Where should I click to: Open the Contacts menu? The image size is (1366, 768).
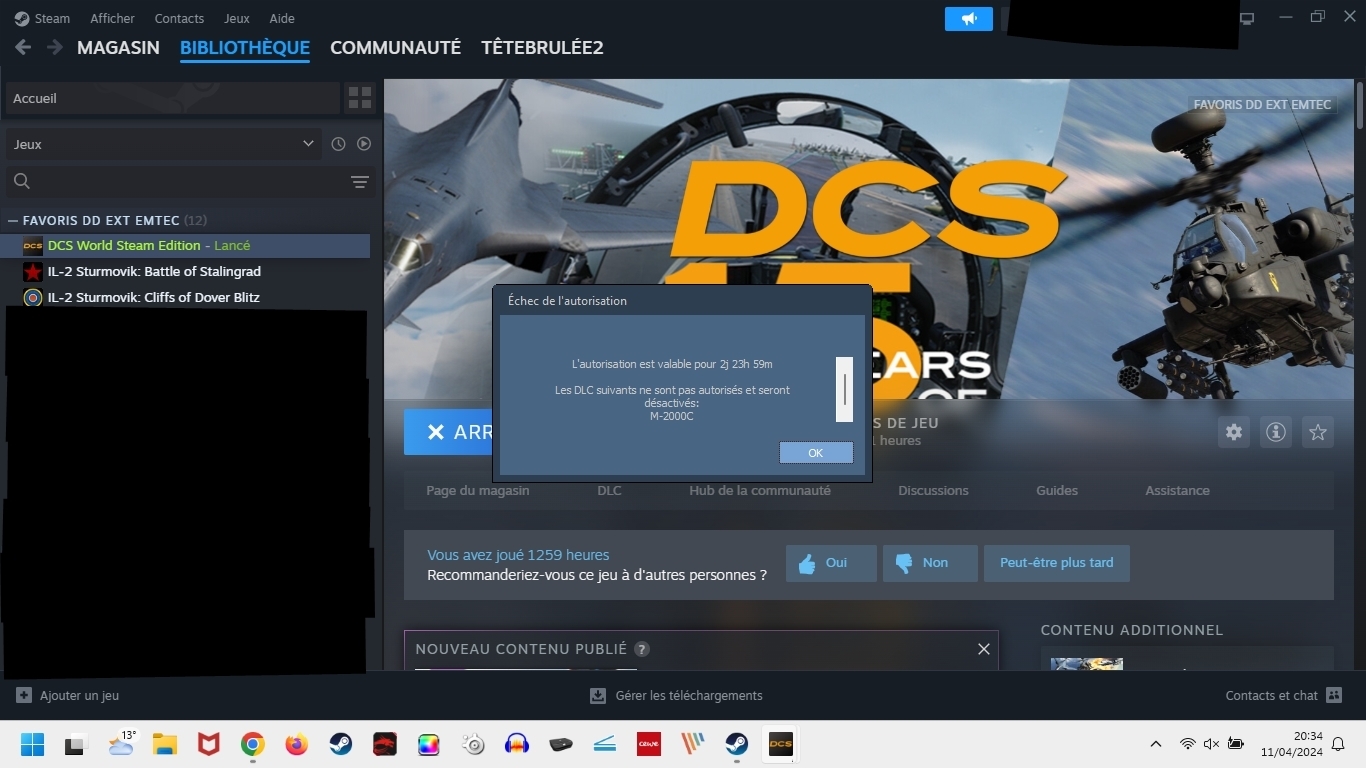tap(179, 18)
